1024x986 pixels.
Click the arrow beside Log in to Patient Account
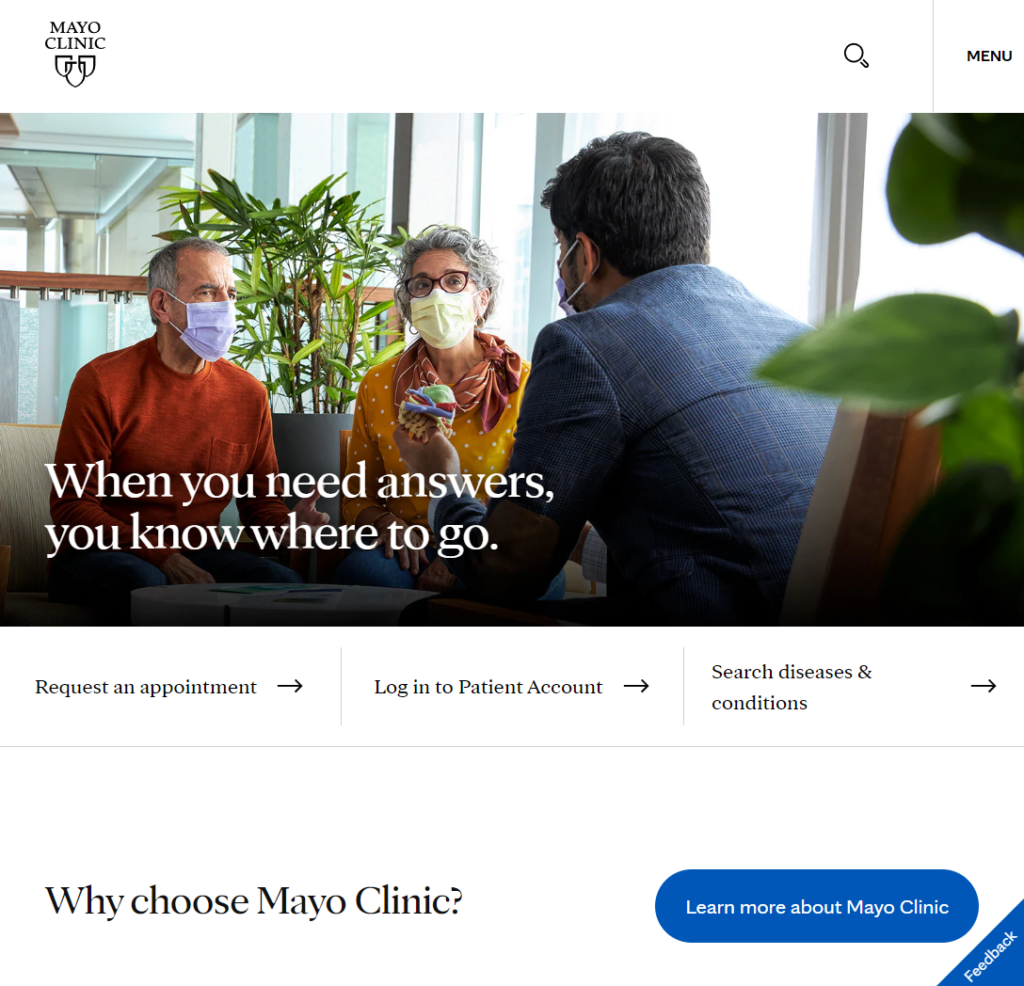pyautogui.click(x=636, y=686)
